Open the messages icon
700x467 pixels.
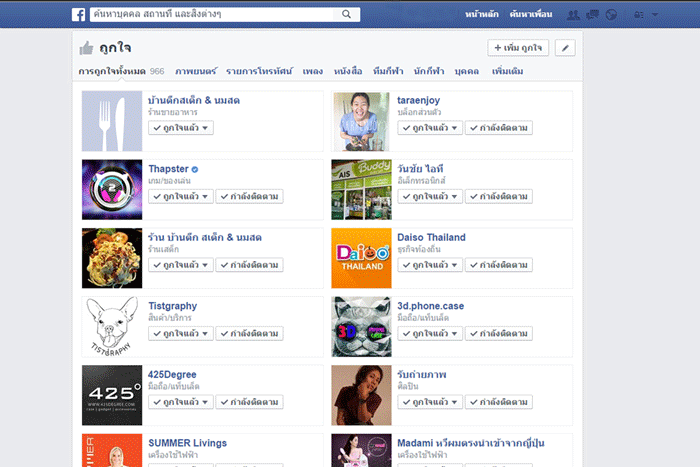[x=592, y=15]
